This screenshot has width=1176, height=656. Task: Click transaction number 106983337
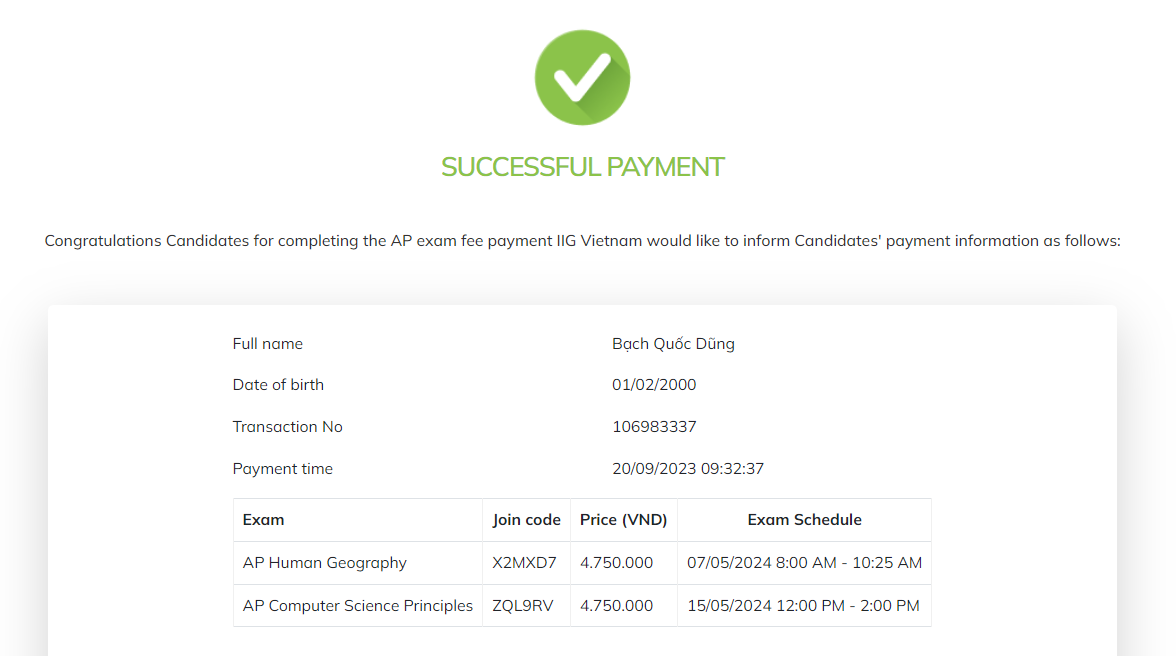click(x=654, y=427)
